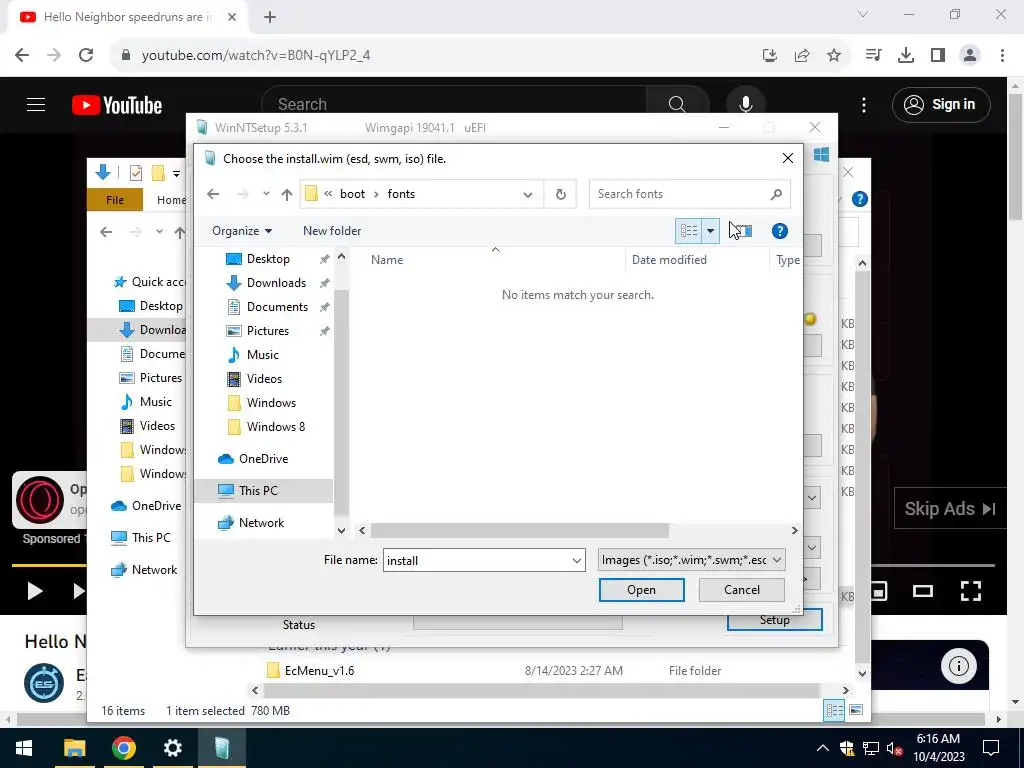Change view layout in file dialog
1024x768 pixels.
pos(688,231)
